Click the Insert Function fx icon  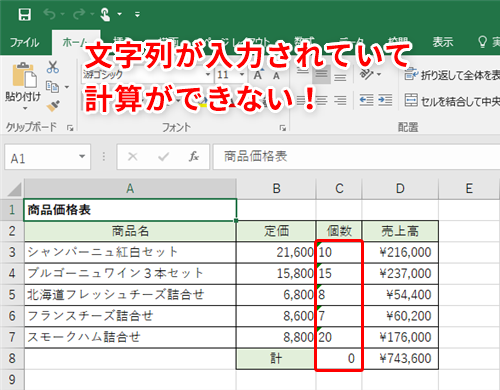coord(194,156)
